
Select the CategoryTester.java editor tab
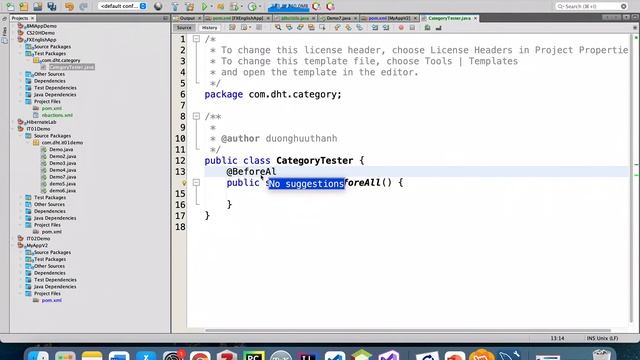[449, 18]
